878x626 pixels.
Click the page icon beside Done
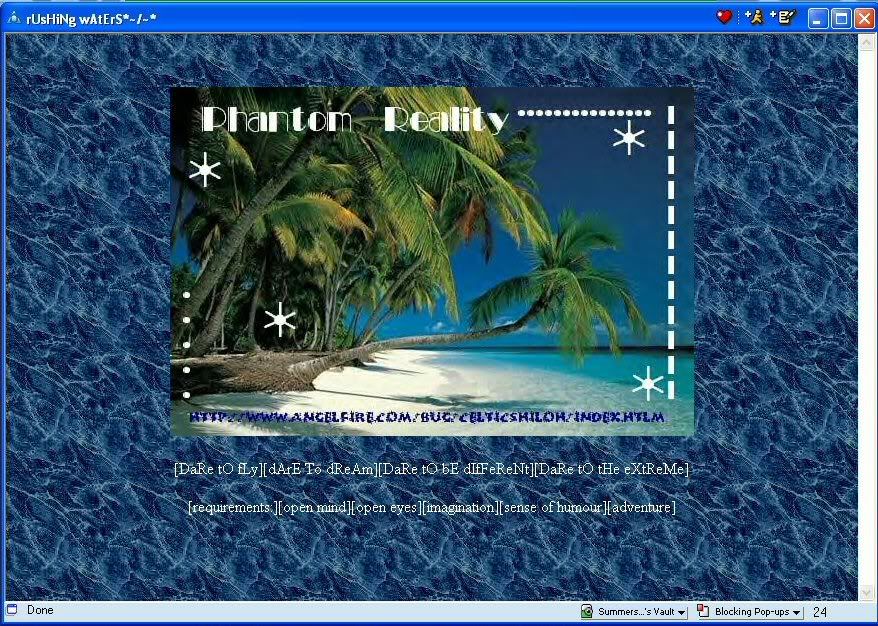(x=12, y=610)
